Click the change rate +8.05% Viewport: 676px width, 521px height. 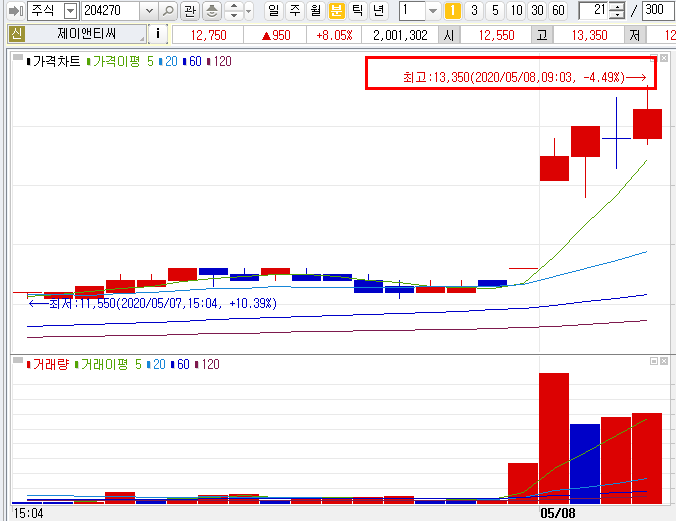point(334,35)
